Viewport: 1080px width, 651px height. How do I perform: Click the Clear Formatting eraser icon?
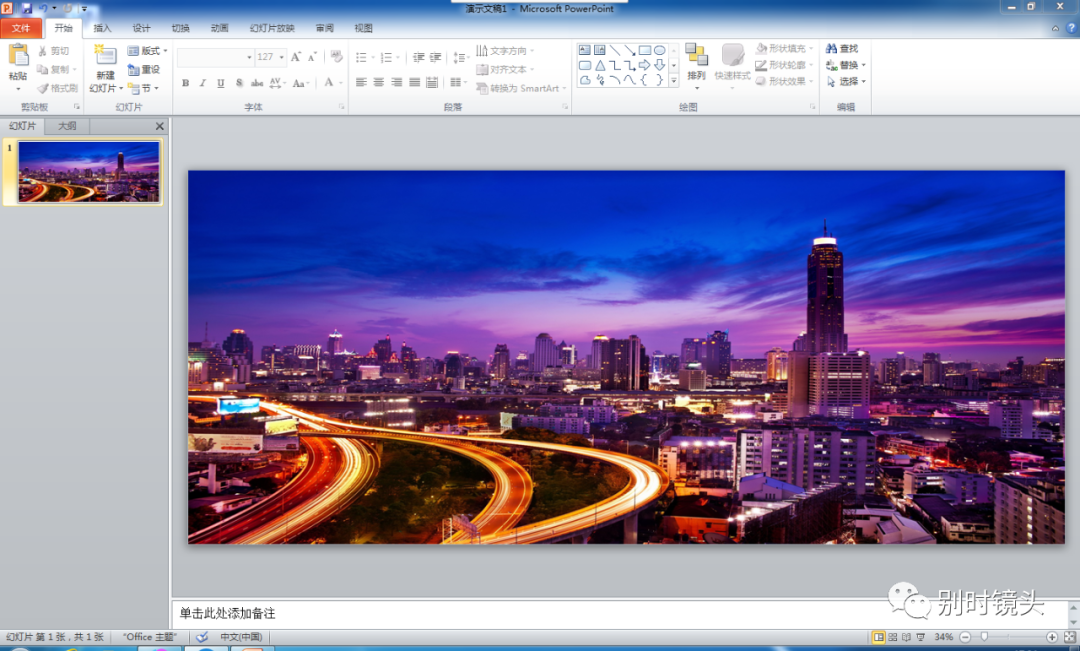tap(336, 57)
